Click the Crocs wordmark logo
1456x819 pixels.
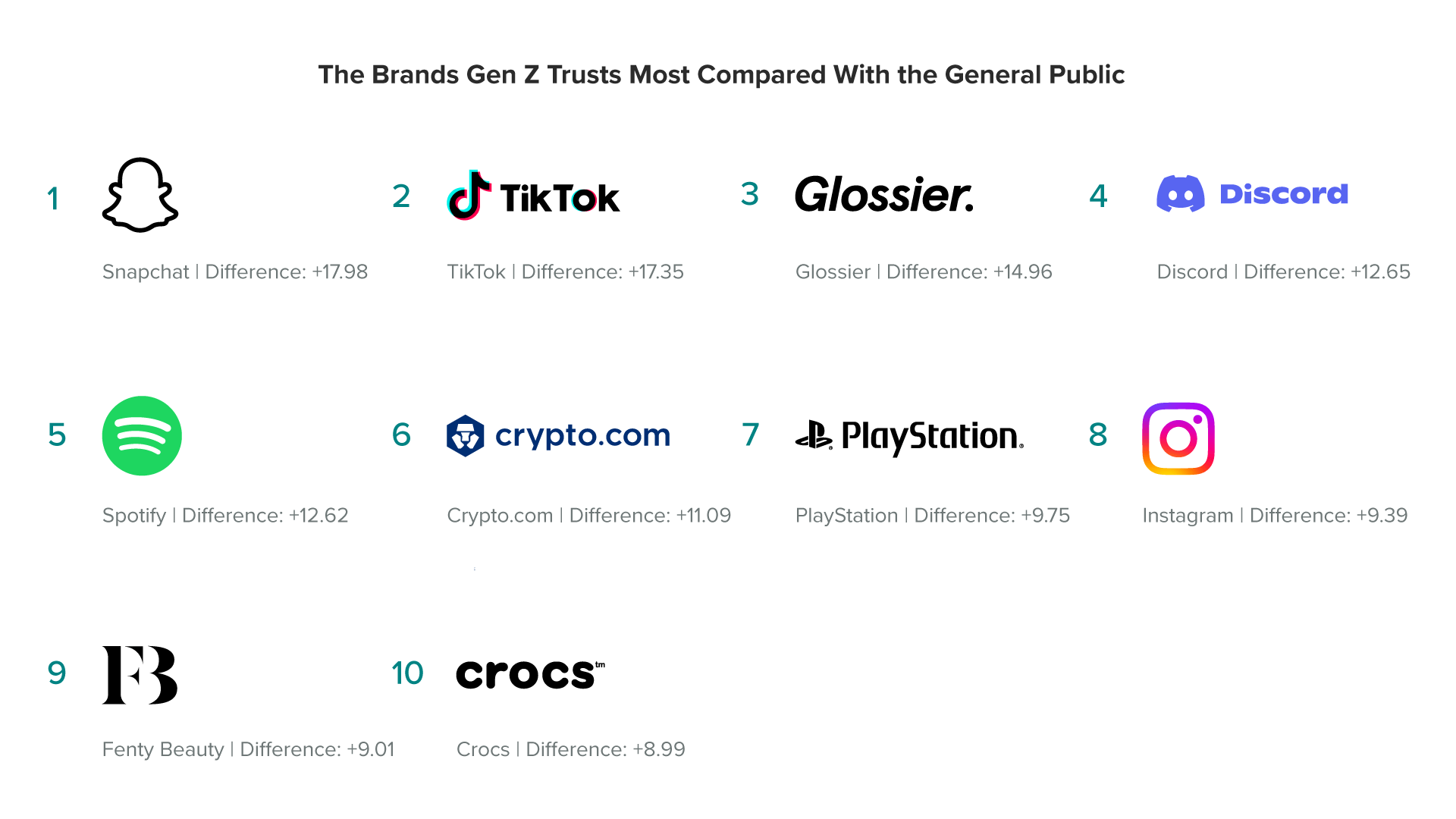click(x=530, y=673)
